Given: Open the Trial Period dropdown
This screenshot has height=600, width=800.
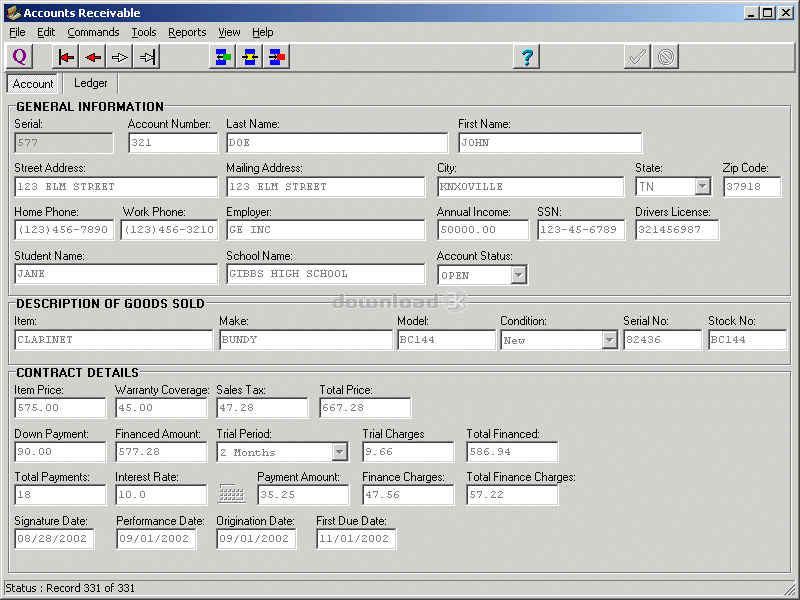Looking at the screenshot, I should [x=339, y=452].
